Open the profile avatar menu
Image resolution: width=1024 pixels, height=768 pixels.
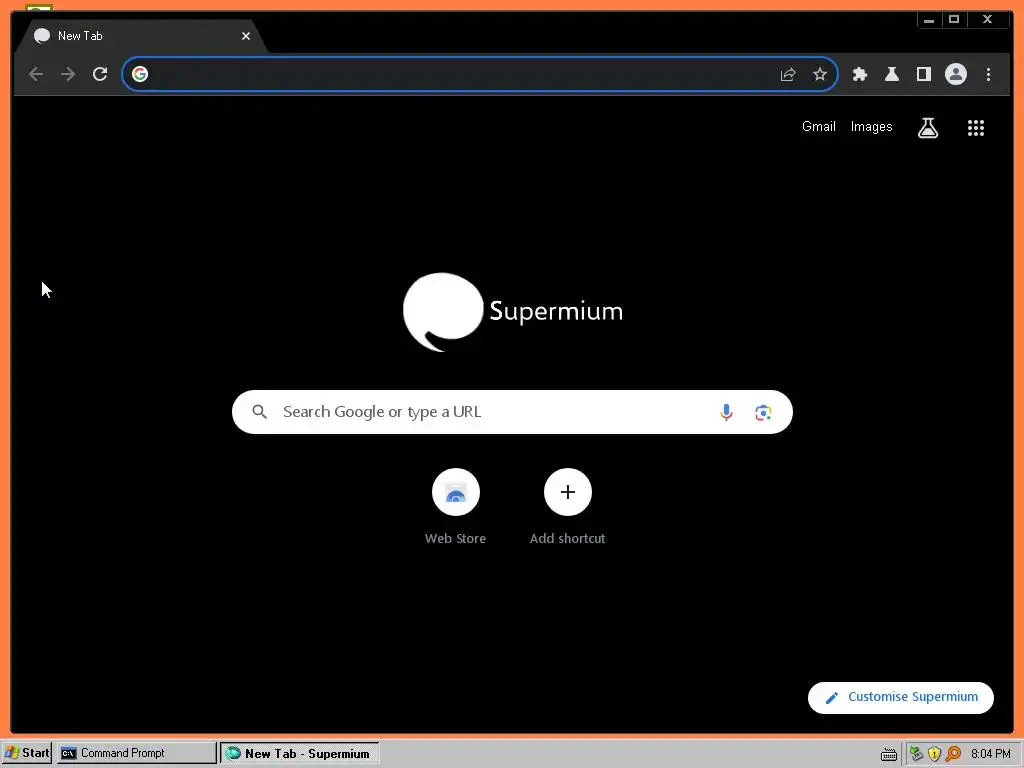pyautogui.click(x=955, y=74)
